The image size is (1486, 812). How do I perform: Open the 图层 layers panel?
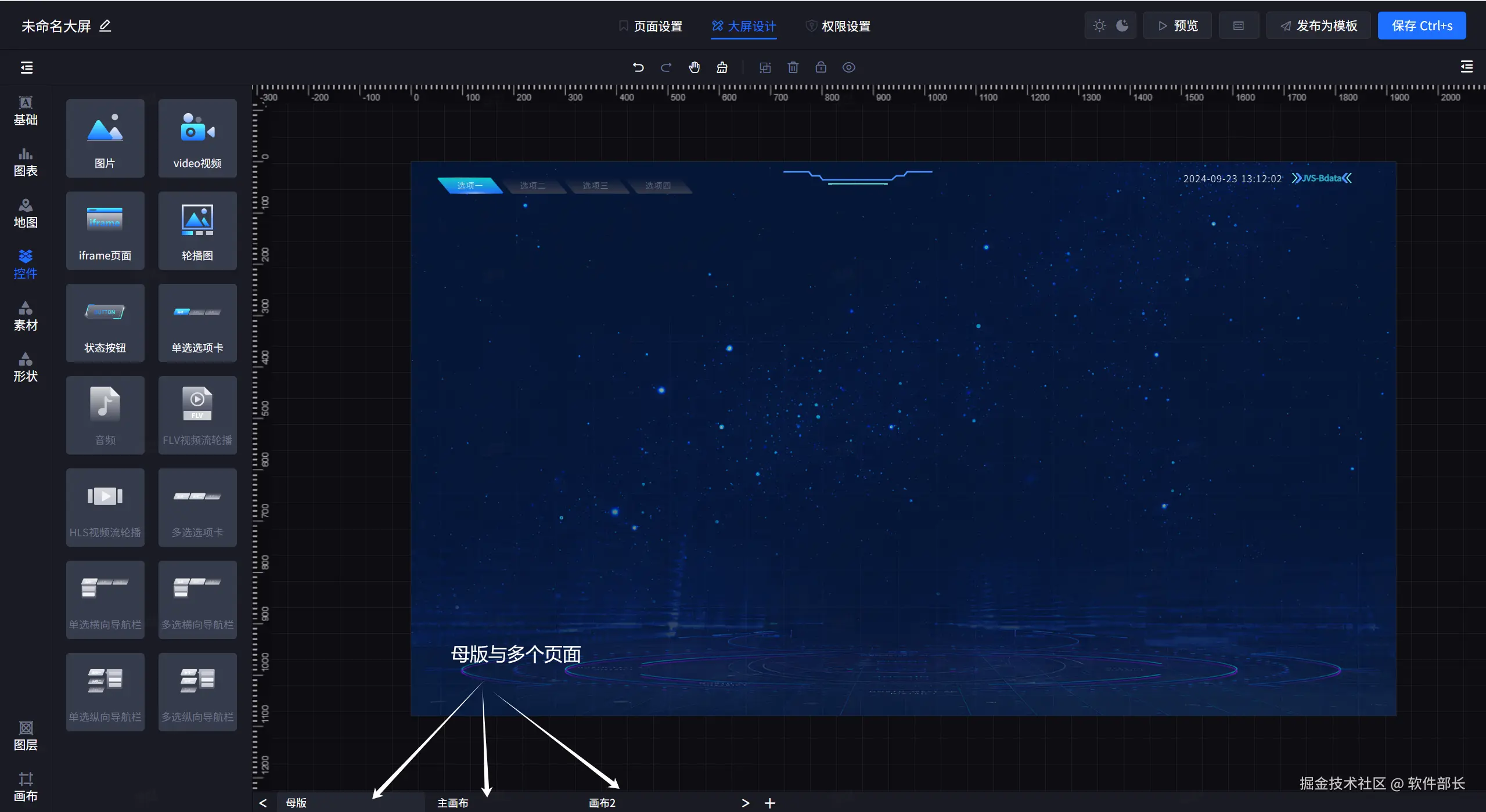[x=26, y=736]
